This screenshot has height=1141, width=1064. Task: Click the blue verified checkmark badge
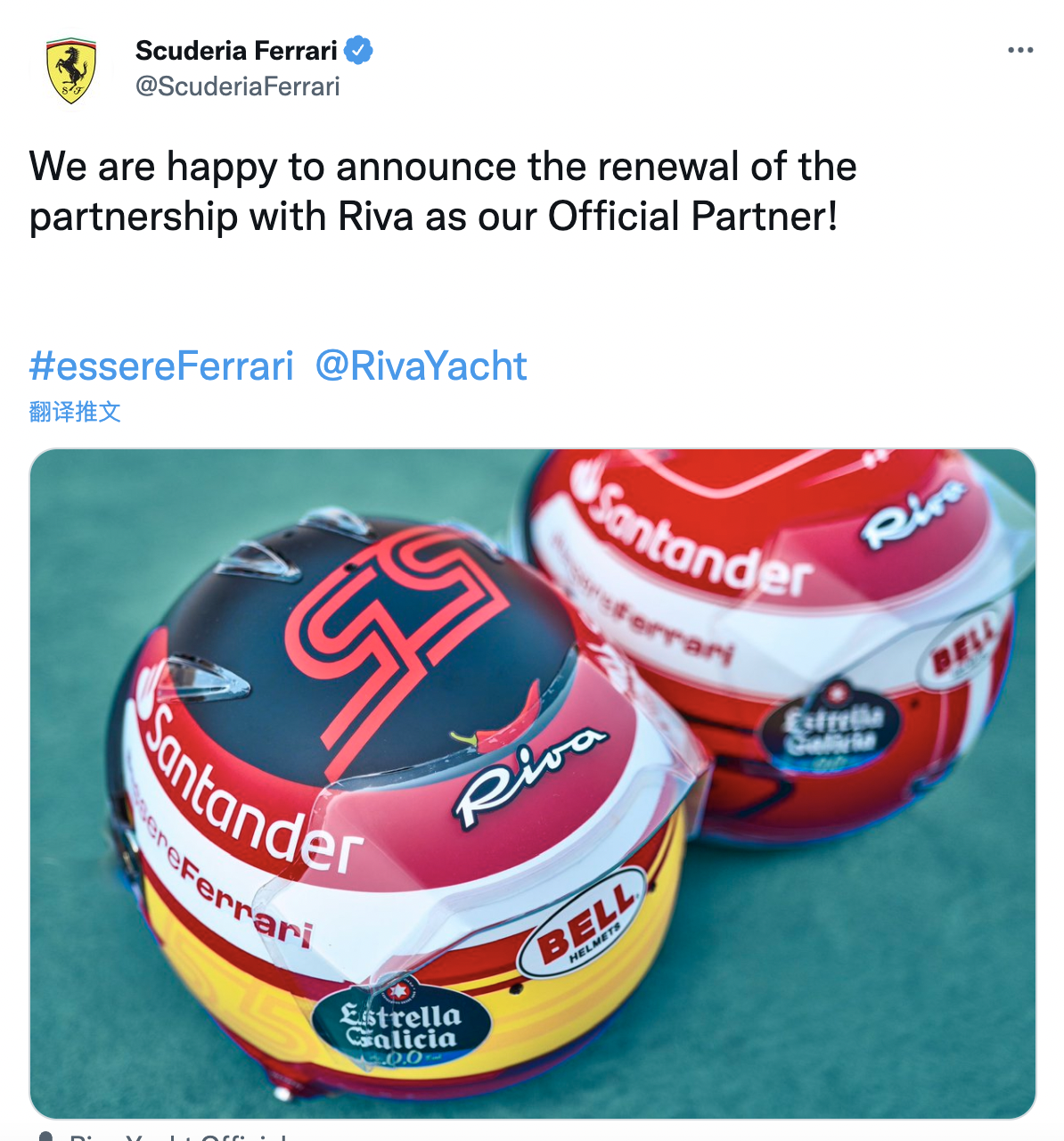tap(358, 51)
